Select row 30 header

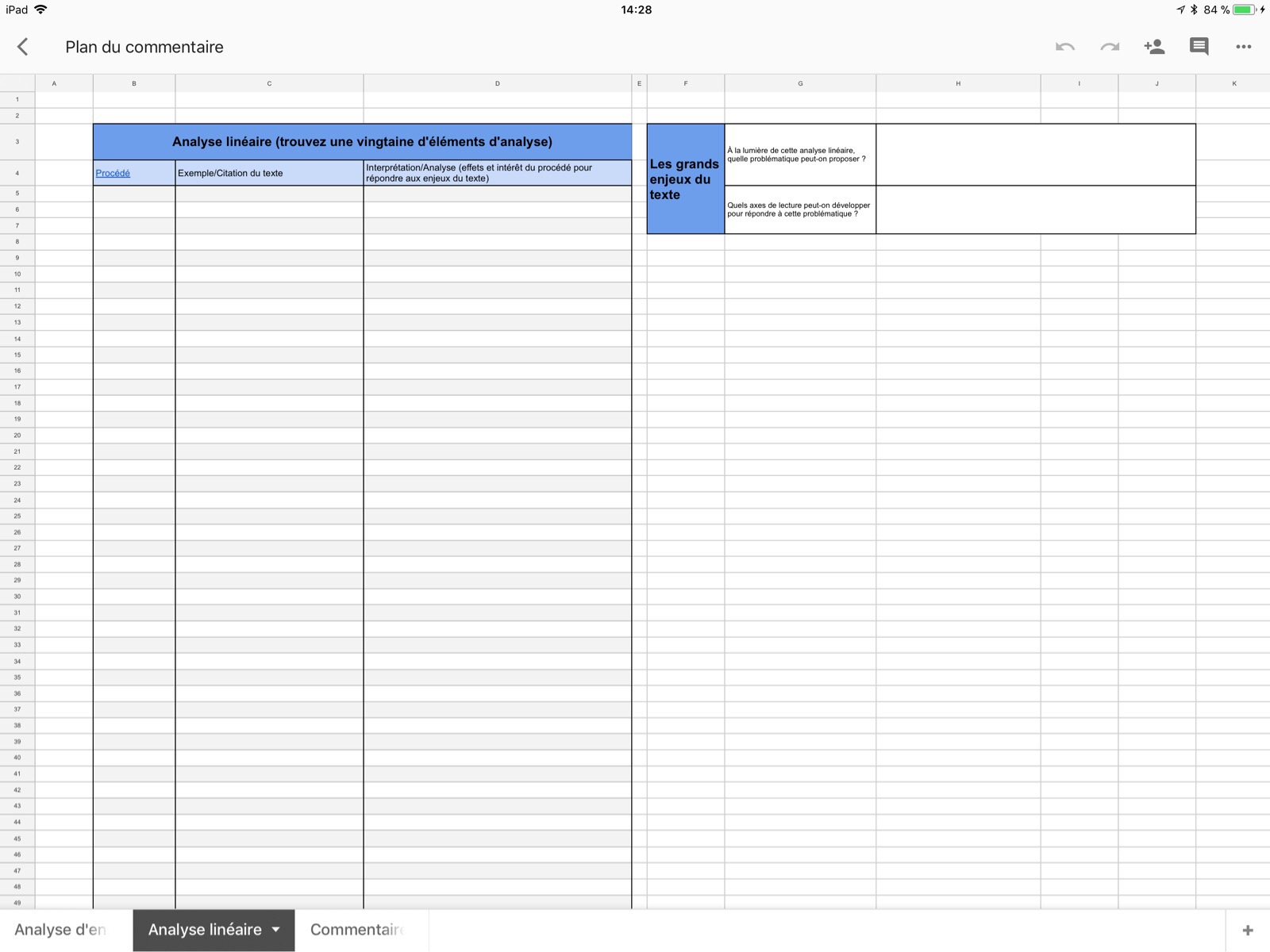point(17,597)
